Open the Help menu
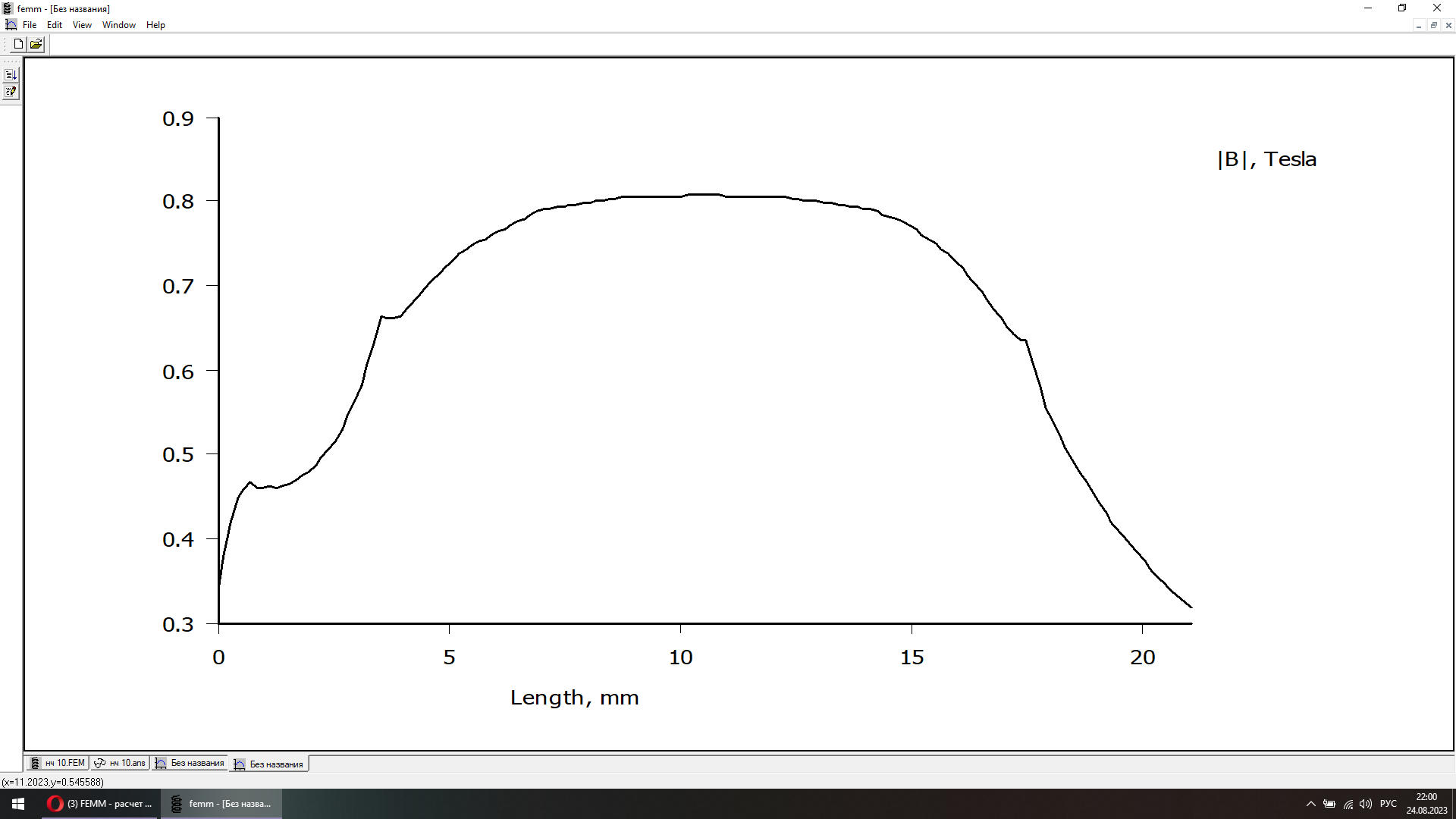Image resolution: width=1456 pixels, height=819 pixels. pos(155,25)
